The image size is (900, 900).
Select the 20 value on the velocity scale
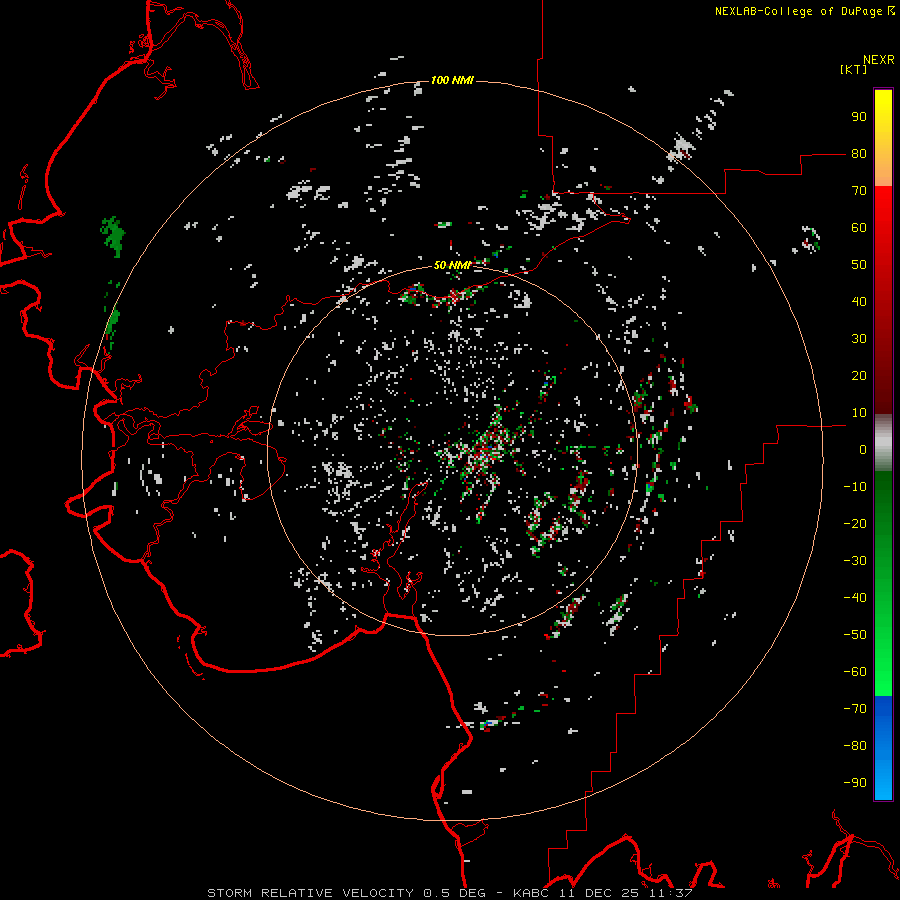tap(859, 375)
